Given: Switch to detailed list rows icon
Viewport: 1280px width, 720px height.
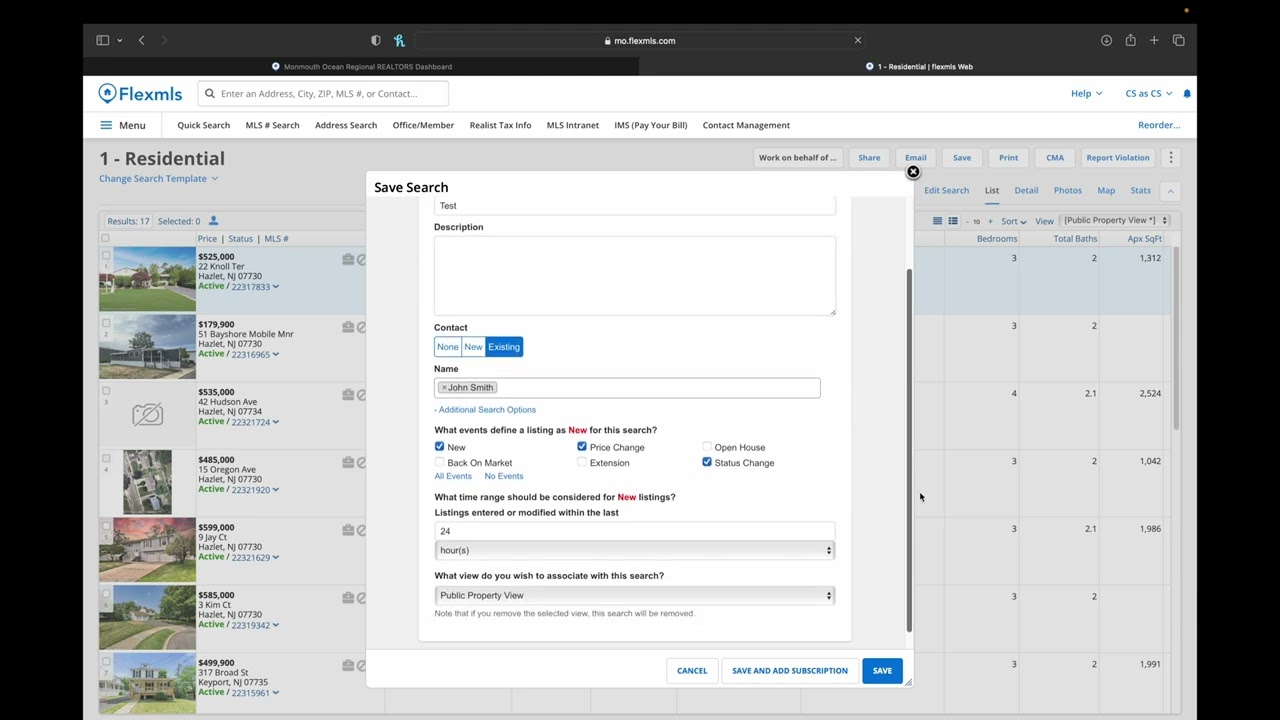Looking at the screenshot, I should point(953,221).
